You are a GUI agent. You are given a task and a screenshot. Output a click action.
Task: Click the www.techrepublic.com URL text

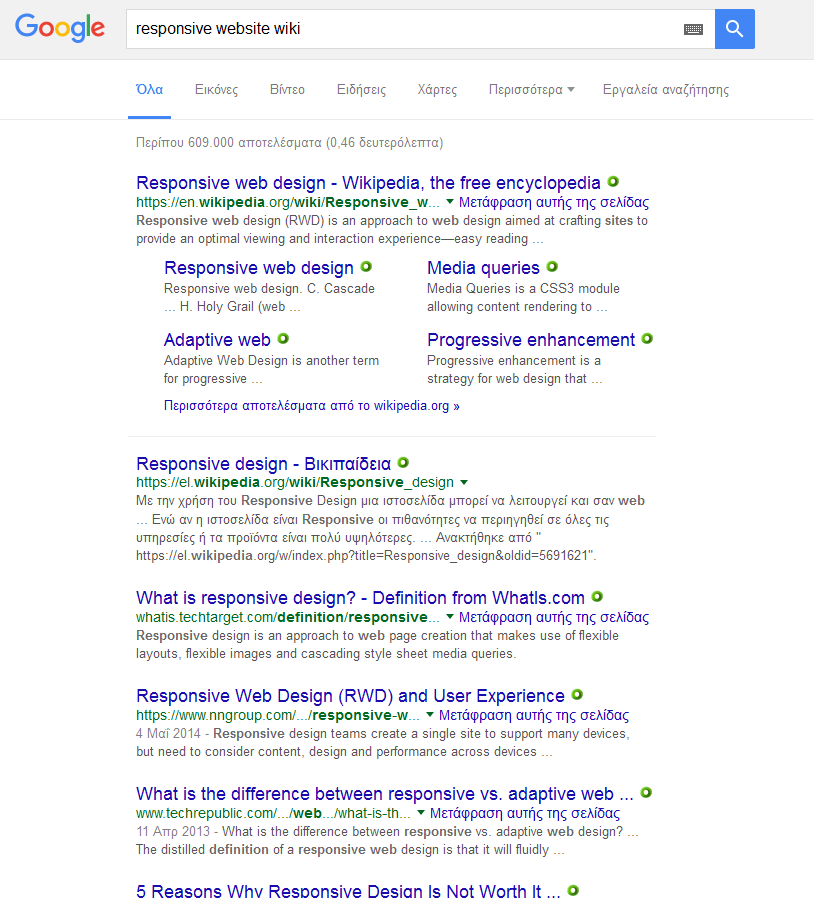273,813
